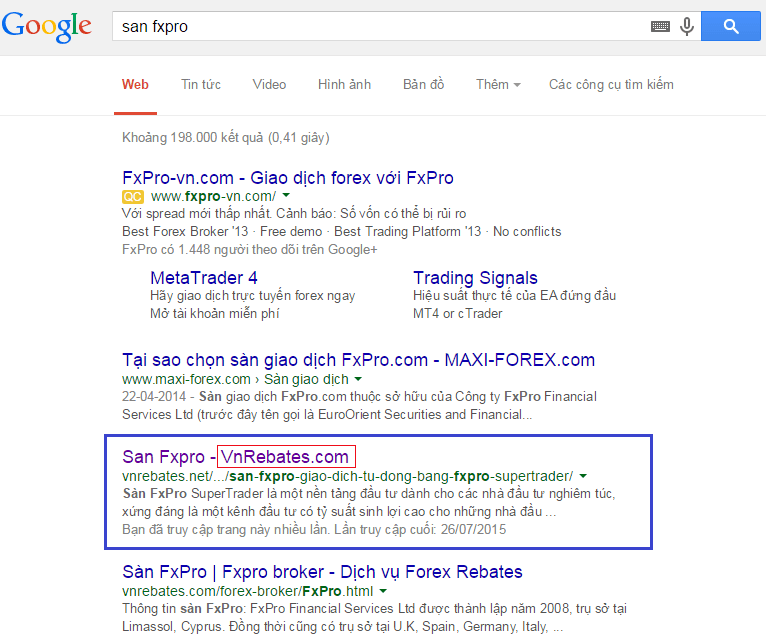Click snippet 'Thông tin sàn FxPro' text
This screenshot has width=766, height=642.
point(374,618)
